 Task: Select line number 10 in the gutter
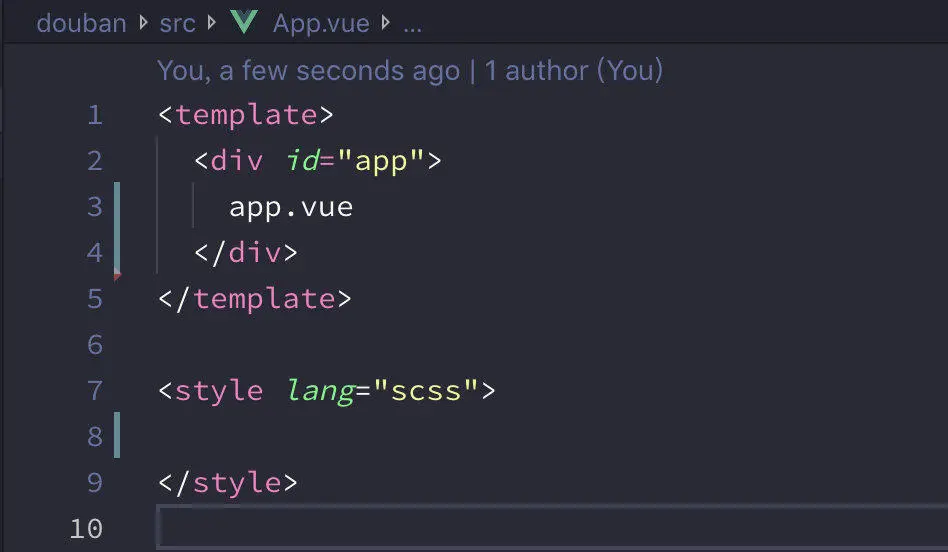pos(86,528)
